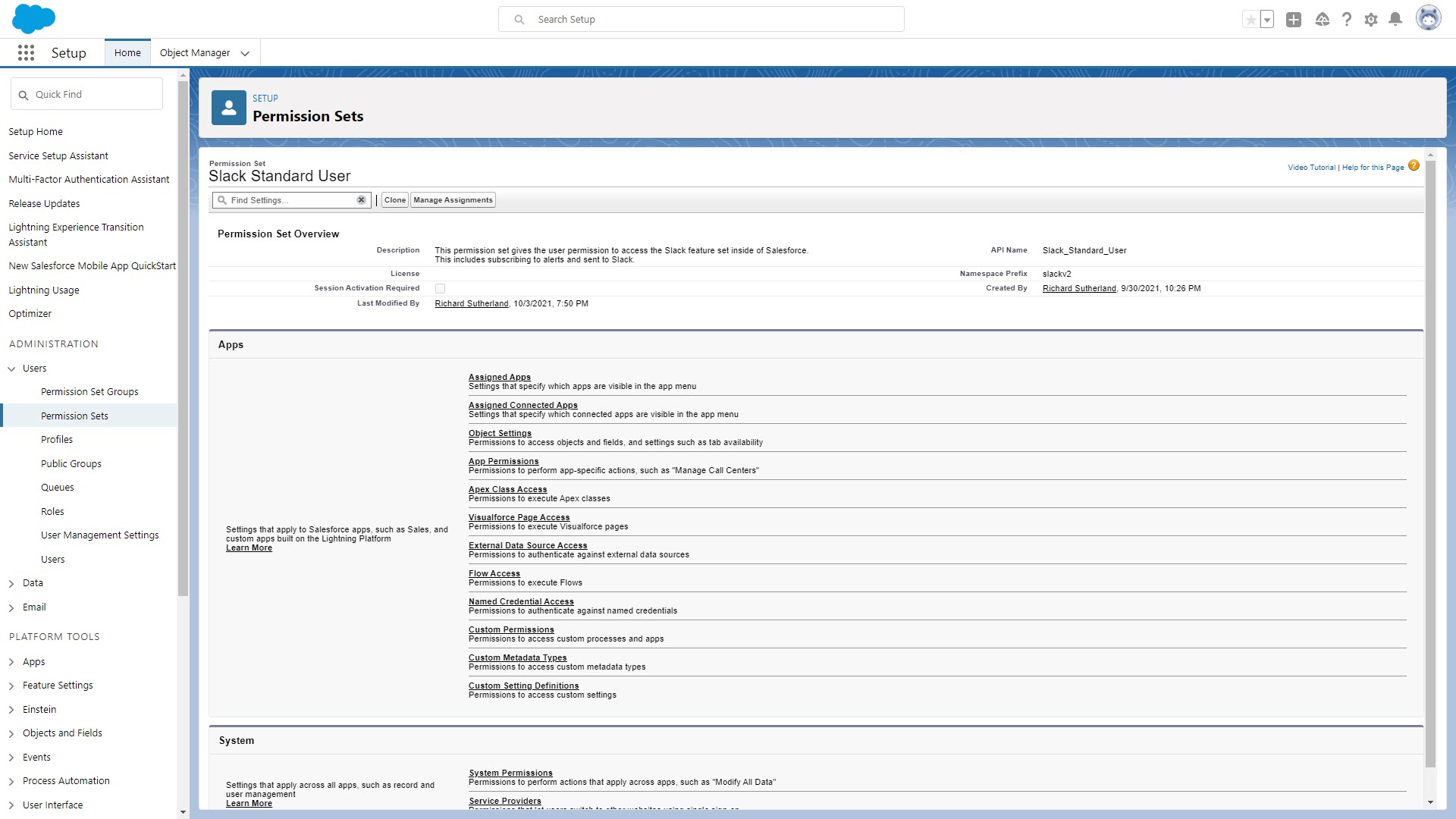Open the App Permissions link
Image resolution: width=1456 pixels, height=819 pixels.
pos(504,461)
